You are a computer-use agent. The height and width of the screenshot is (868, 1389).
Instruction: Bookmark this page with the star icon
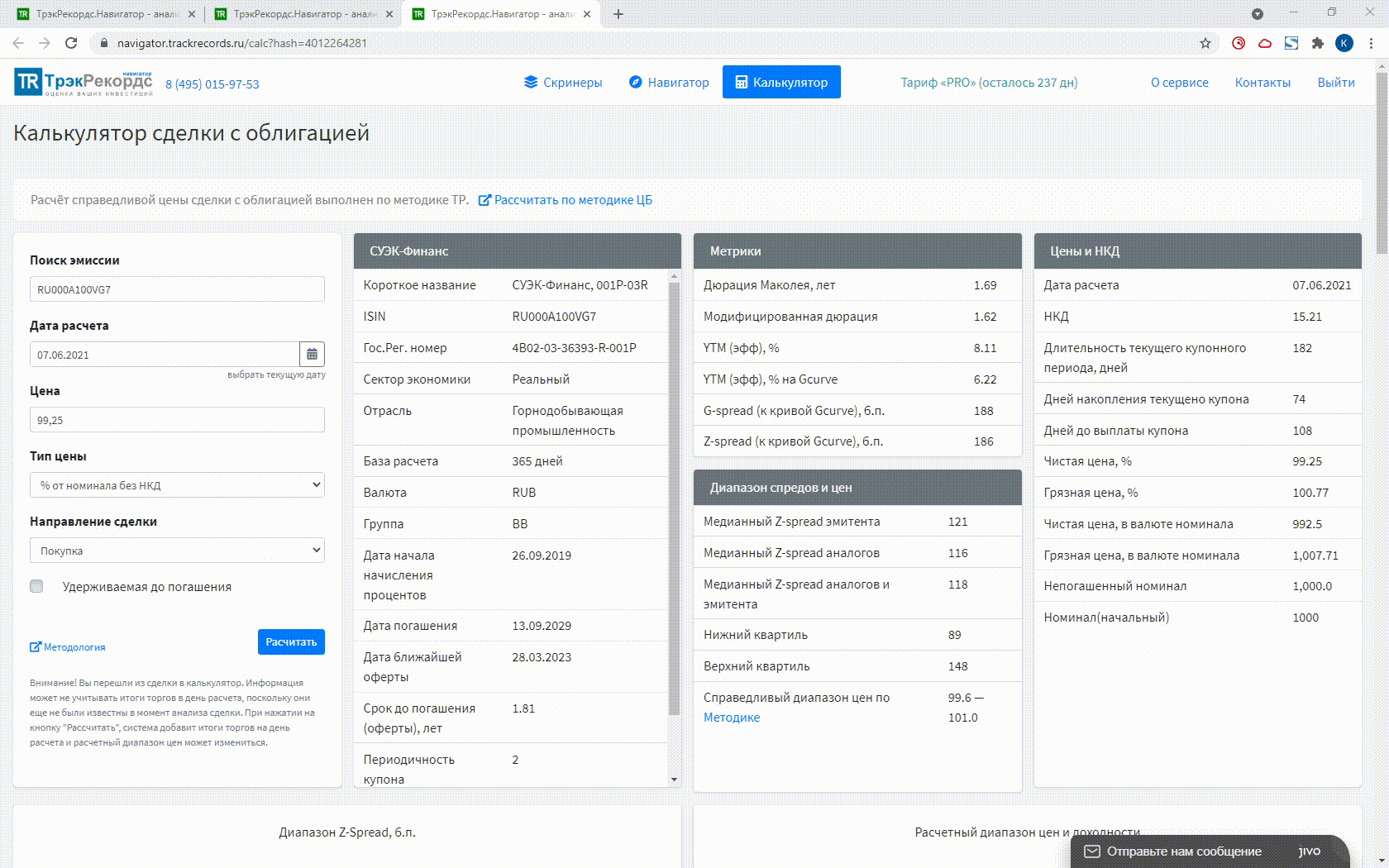point(1205,43)
